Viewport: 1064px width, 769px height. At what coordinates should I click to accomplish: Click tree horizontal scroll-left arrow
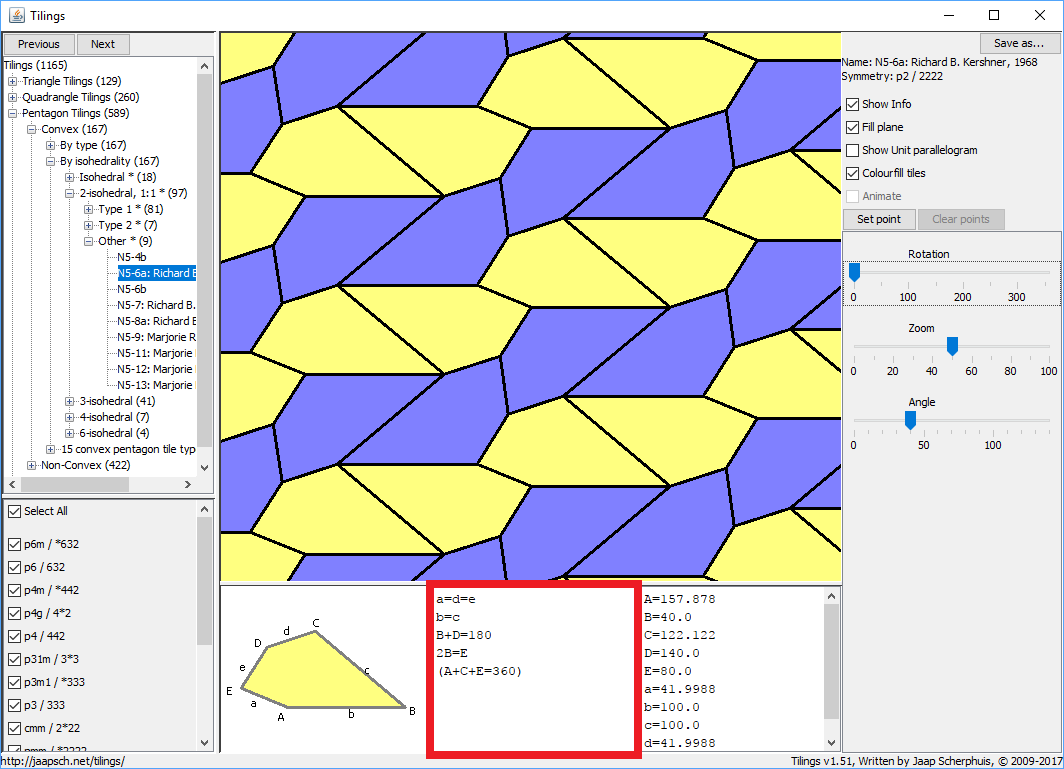click(12, 485)
